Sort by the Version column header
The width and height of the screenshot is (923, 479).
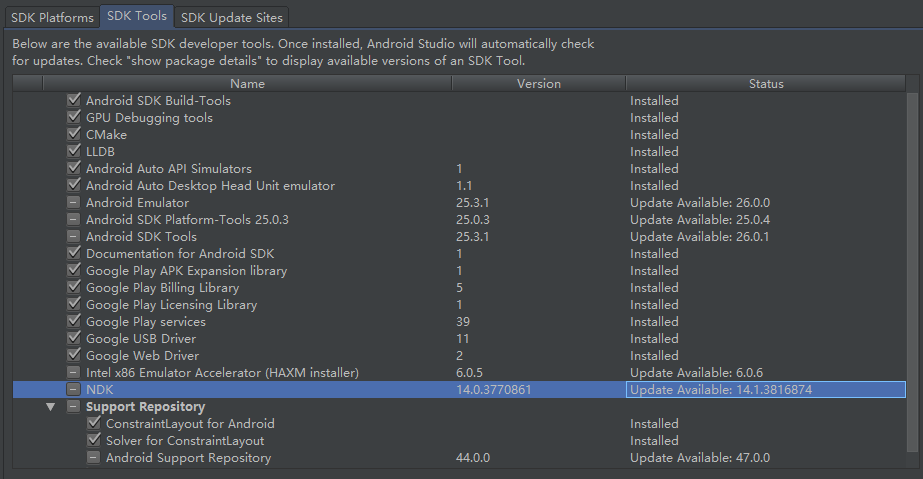coord(538,84)
